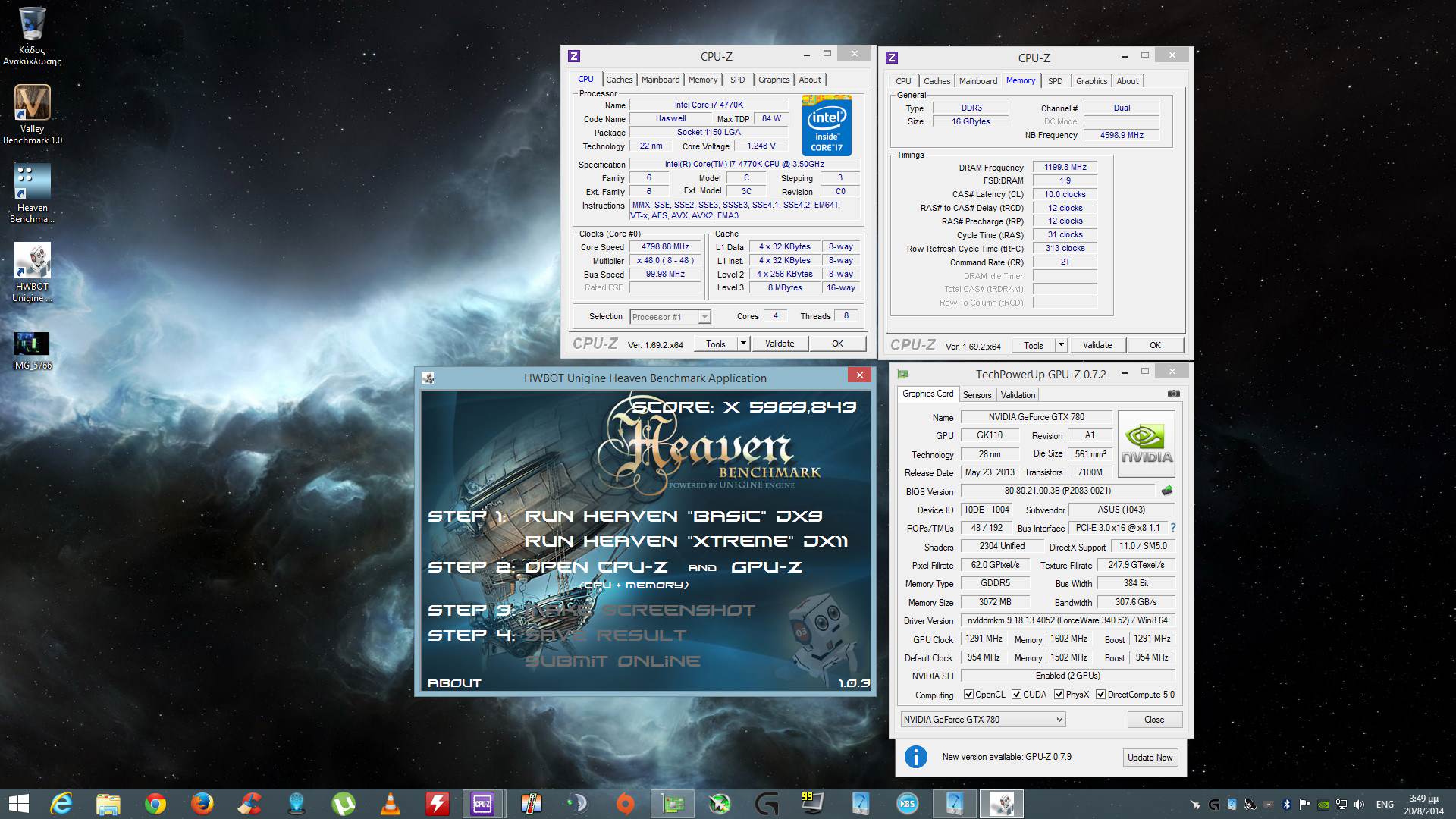
Task: Open About tab in left CPU-Z
Action: [810, 80]
